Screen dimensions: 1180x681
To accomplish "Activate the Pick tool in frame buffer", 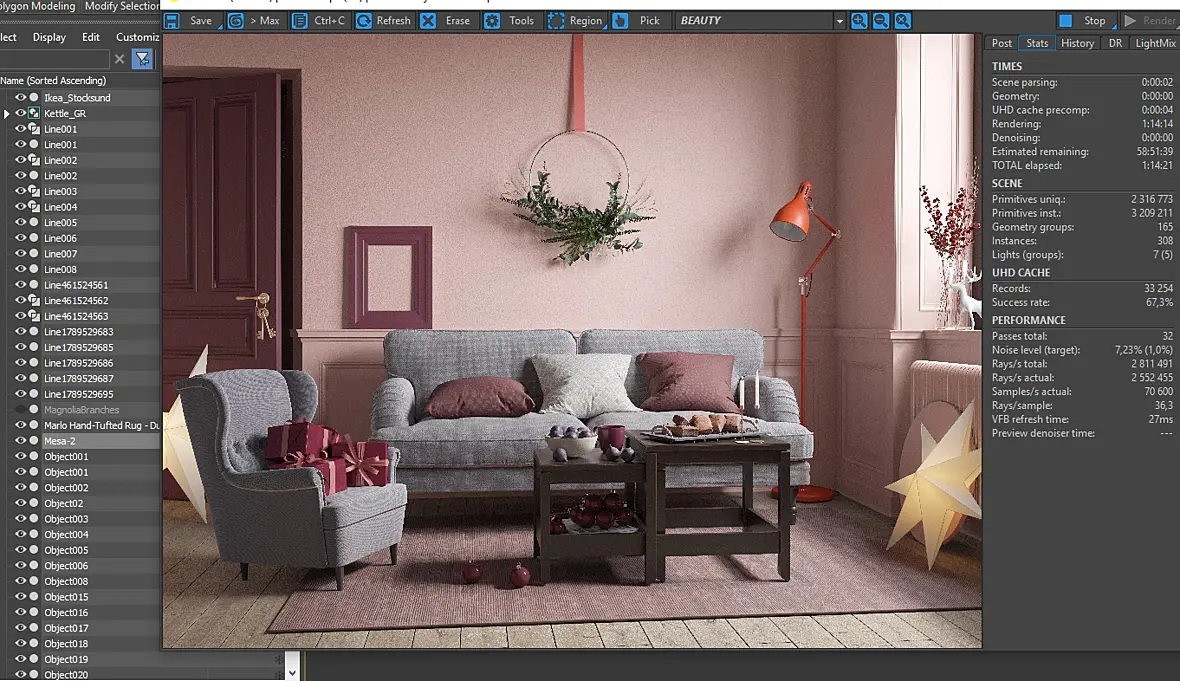I will [638, 20].
